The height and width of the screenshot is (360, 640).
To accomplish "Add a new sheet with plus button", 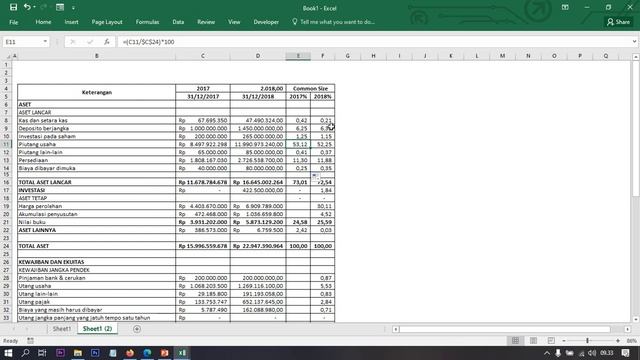I will coord(137,329).
